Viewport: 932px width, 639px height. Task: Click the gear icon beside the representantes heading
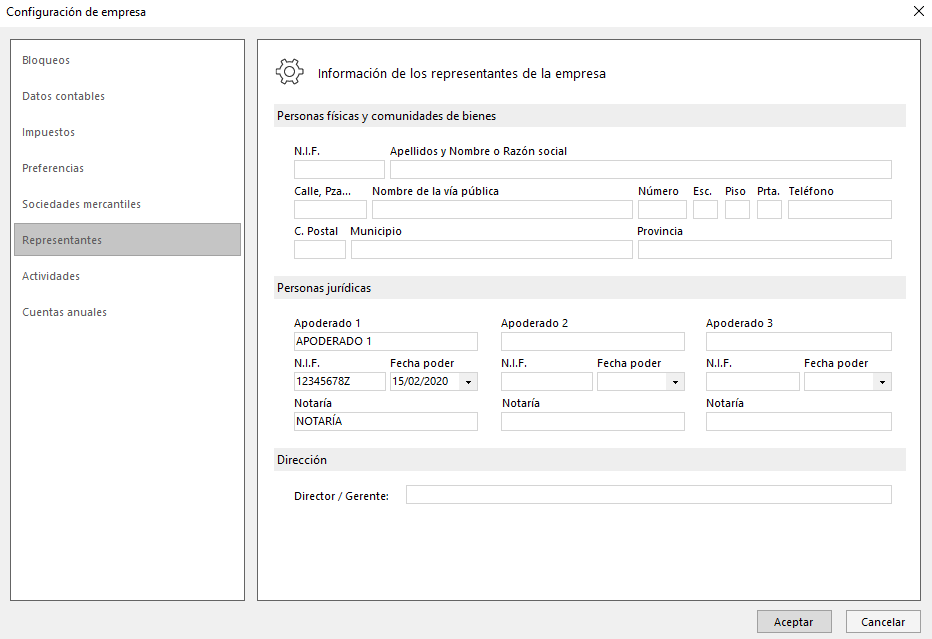click(x=289, y=72)
